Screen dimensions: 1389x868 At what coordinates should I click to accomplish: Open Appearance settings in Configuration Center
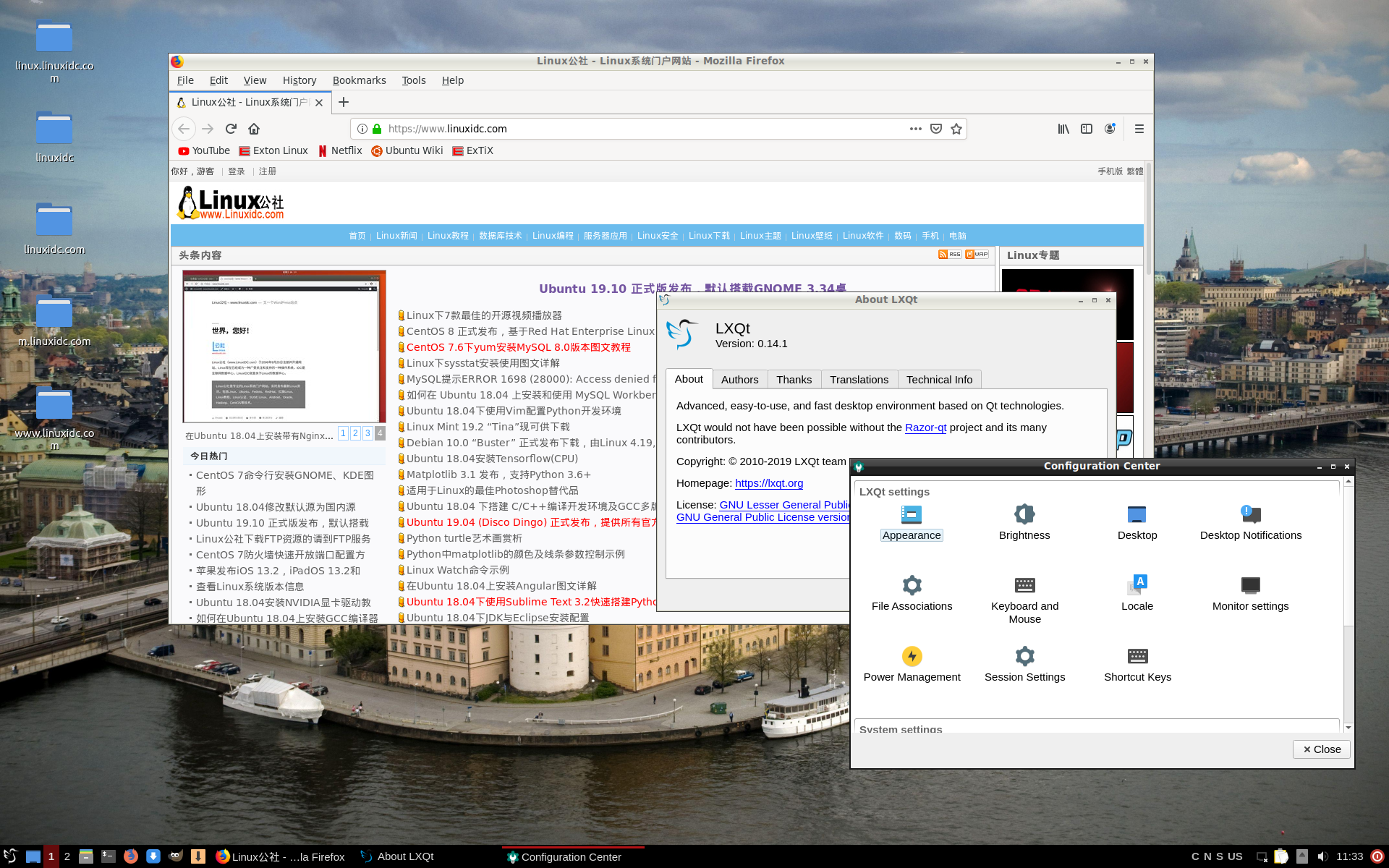click(x=912, y=523)
